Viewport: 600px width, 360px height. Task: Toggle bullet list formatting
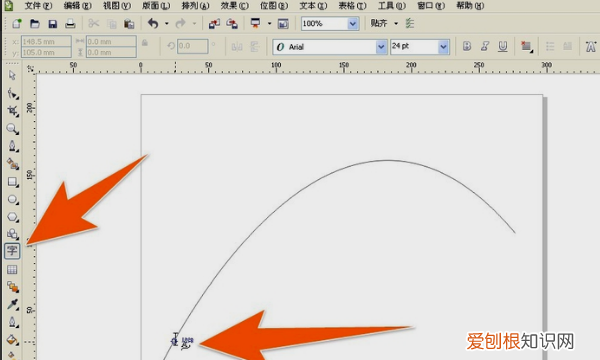tap(550, 47)
